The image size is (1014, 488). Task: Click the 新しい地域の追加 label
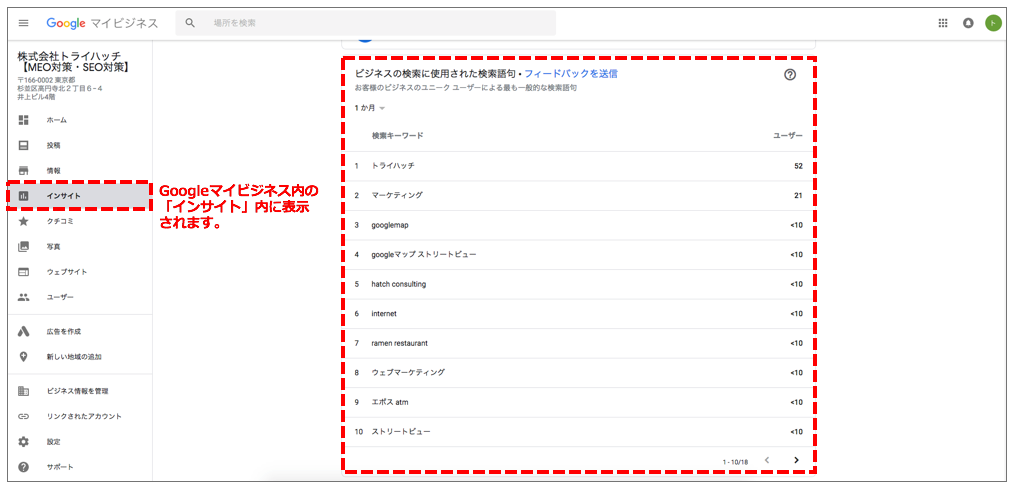coord(74,357)
